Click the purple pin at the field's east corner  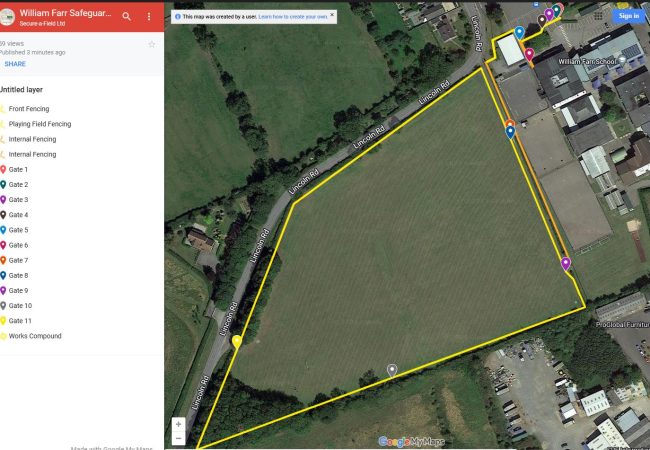tap(566, 263)
